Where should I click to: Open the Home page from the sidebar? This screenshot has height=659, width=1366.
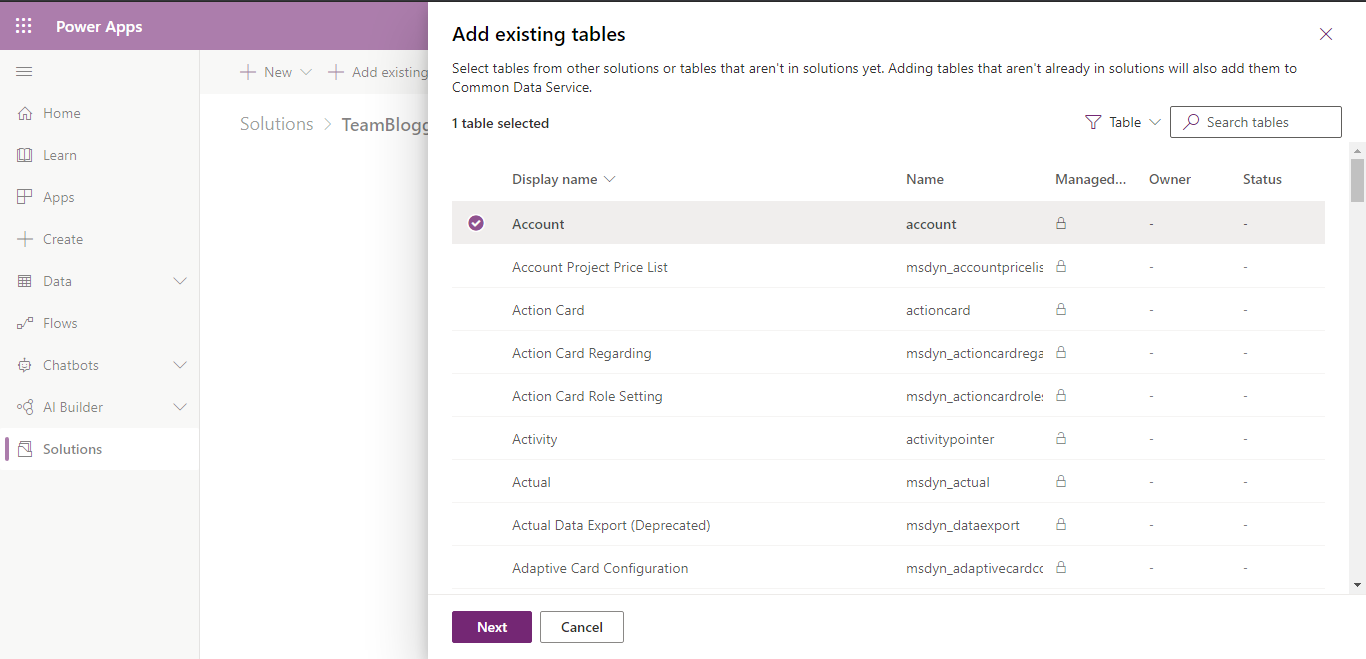click(x=57, y=113)
